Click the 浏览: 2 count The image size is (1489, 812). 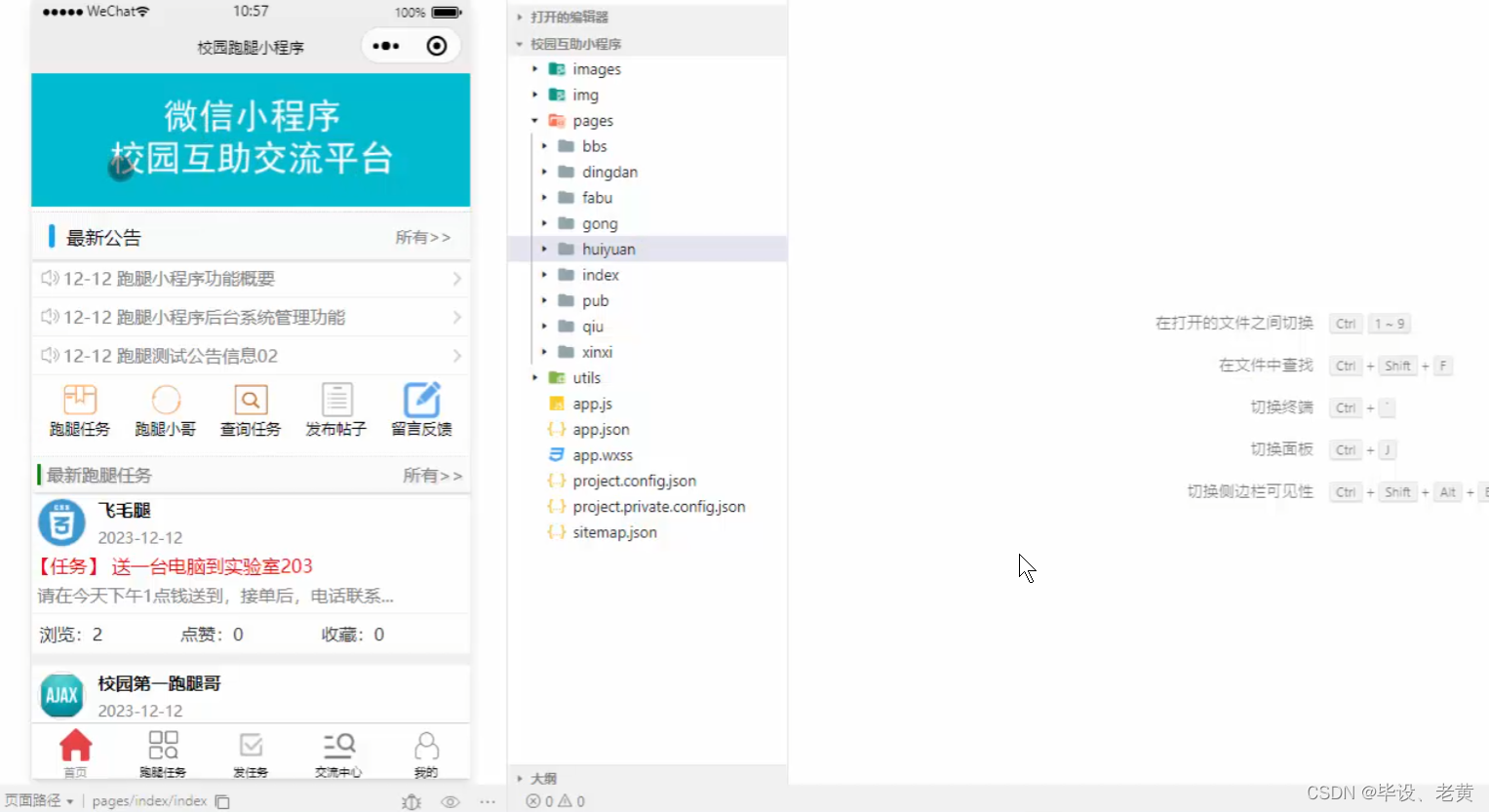tap(71, 635)
